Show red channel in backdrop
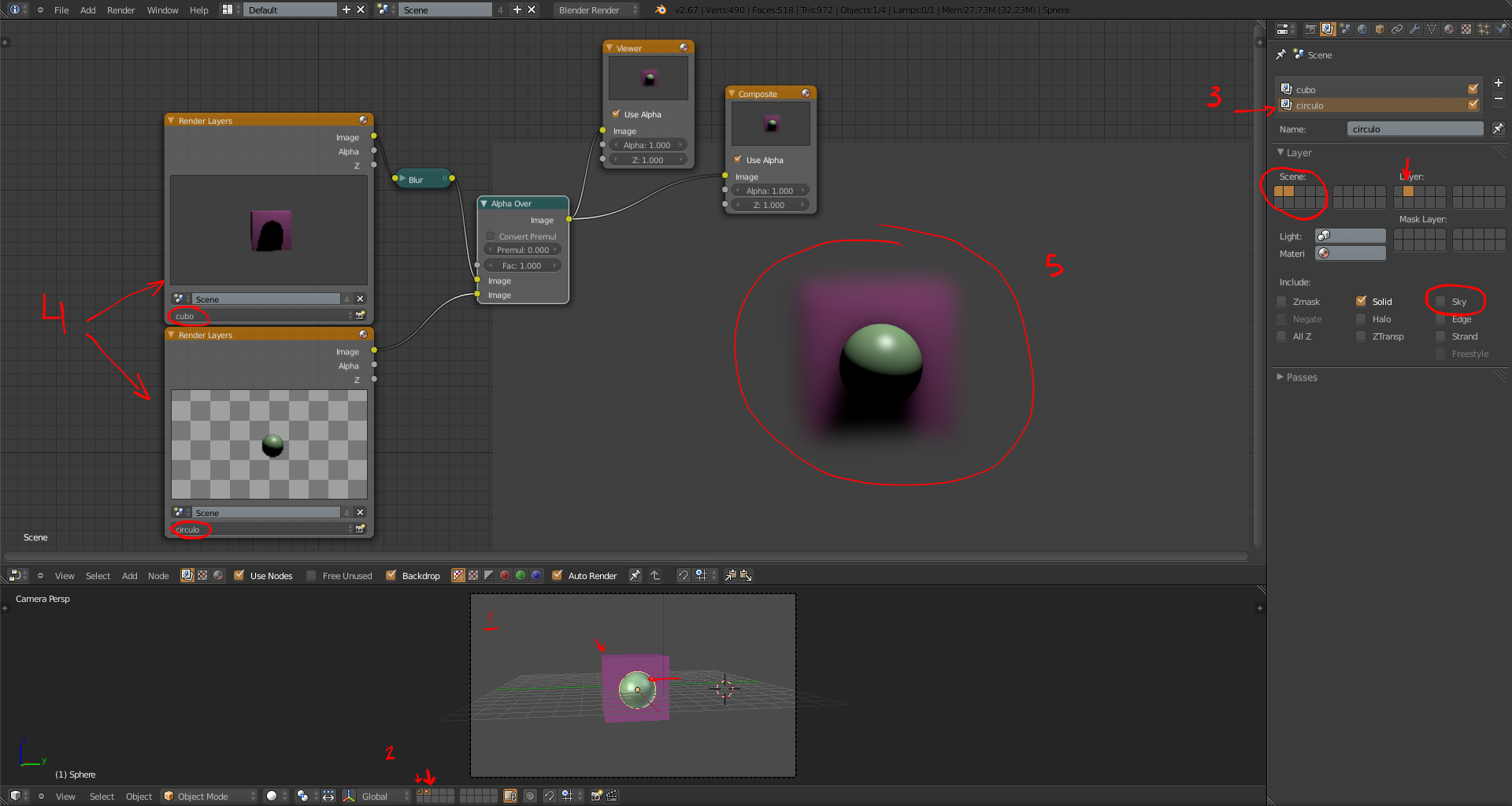1512x806 pixels. 505,575
